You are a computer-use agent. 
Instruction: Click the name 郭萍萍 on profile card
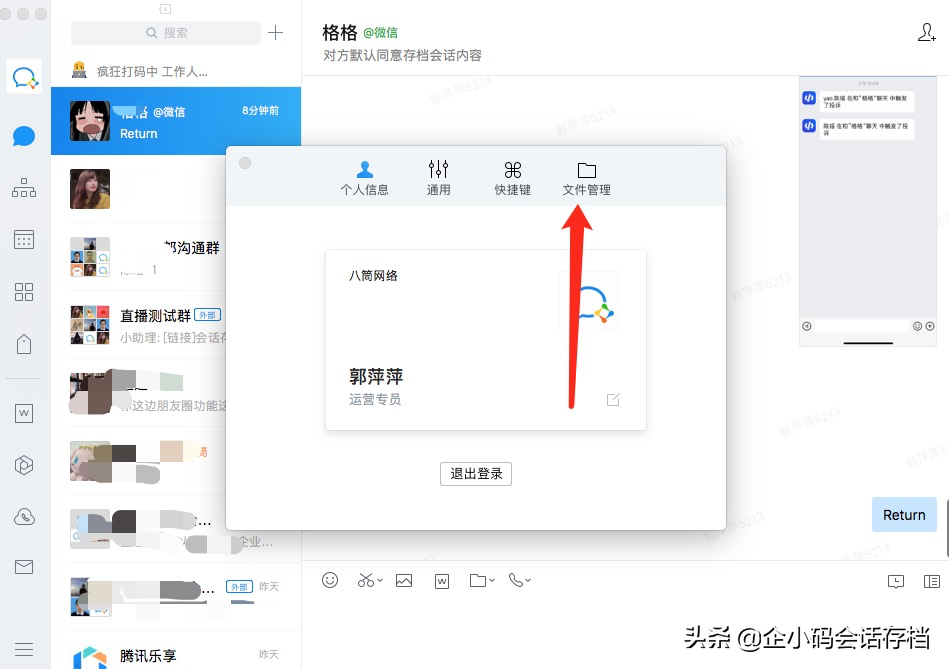(376, 377)
